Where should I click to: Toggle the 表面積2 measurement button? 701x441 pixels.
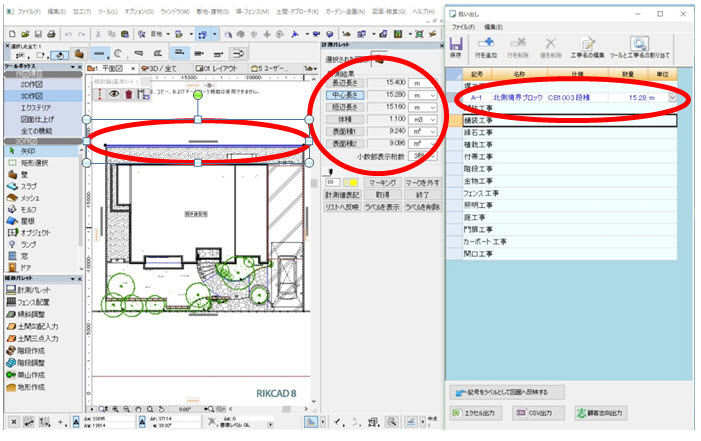click(345, 144)
